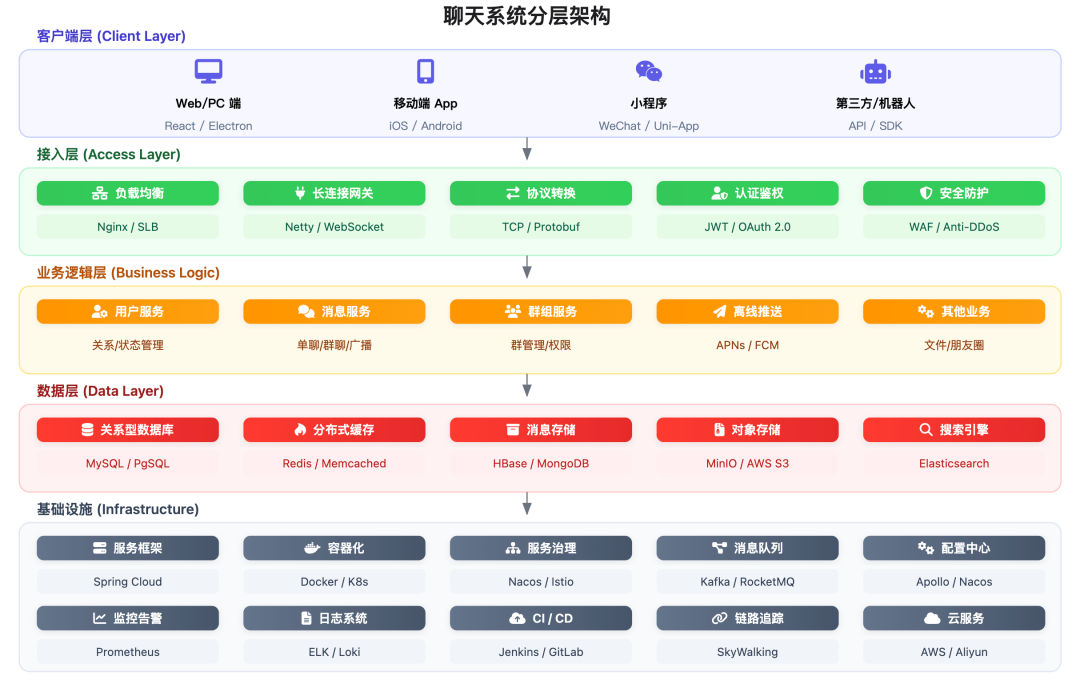Click the magnifier icon on 搜索引擎 badge
The image size is (1080, 684).
(x=925, y=430)
